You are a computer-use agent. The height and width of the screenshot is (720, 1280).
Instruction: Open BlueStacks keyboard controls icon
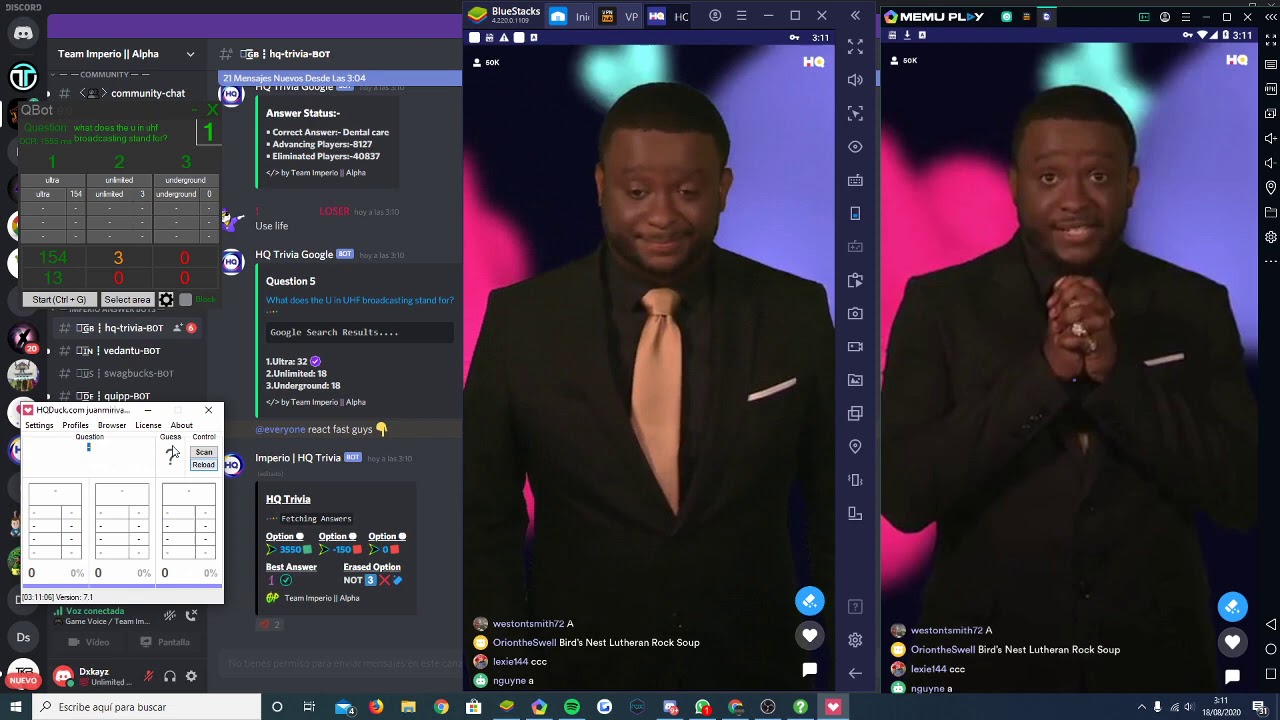click(x=855, y=180)
